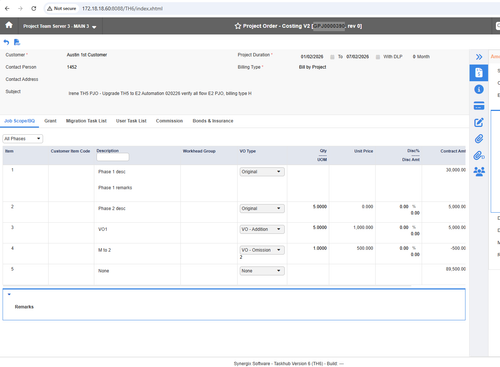Click the project end date 07/02/2026
The width and height of the screenshot is (500, 367).
(358, 57)
